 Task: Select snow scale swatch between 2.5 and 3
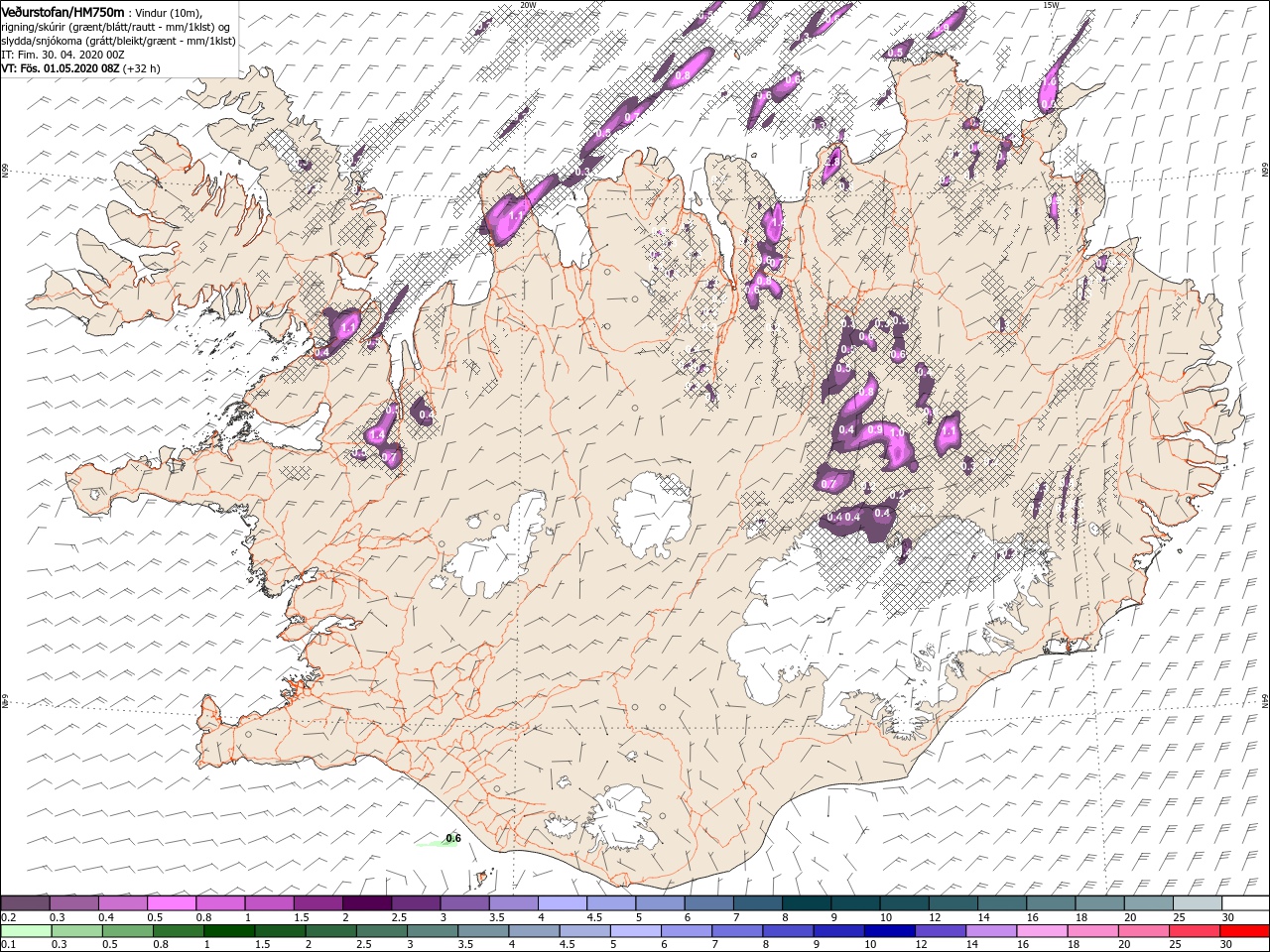[415, 903]
